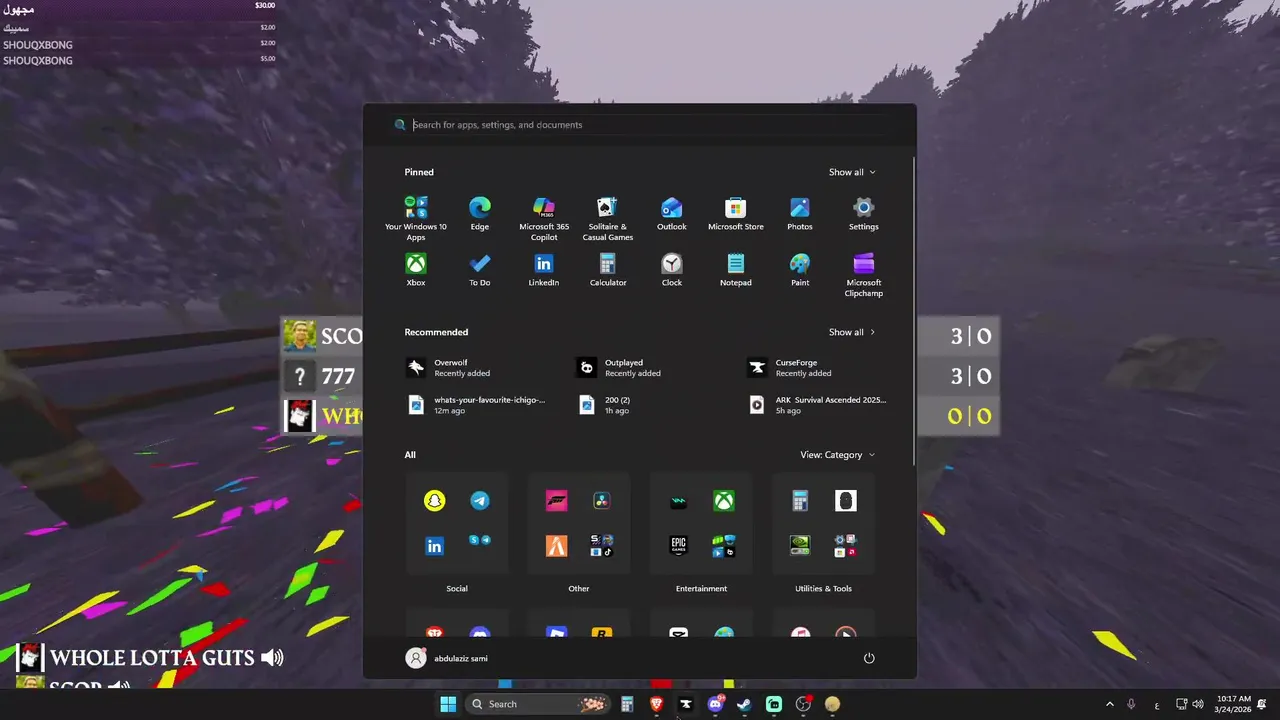This screenshot has width=1280, height=720.
Task: Toggle the microphone tray icon
Action: click(x=1131, y=704)
